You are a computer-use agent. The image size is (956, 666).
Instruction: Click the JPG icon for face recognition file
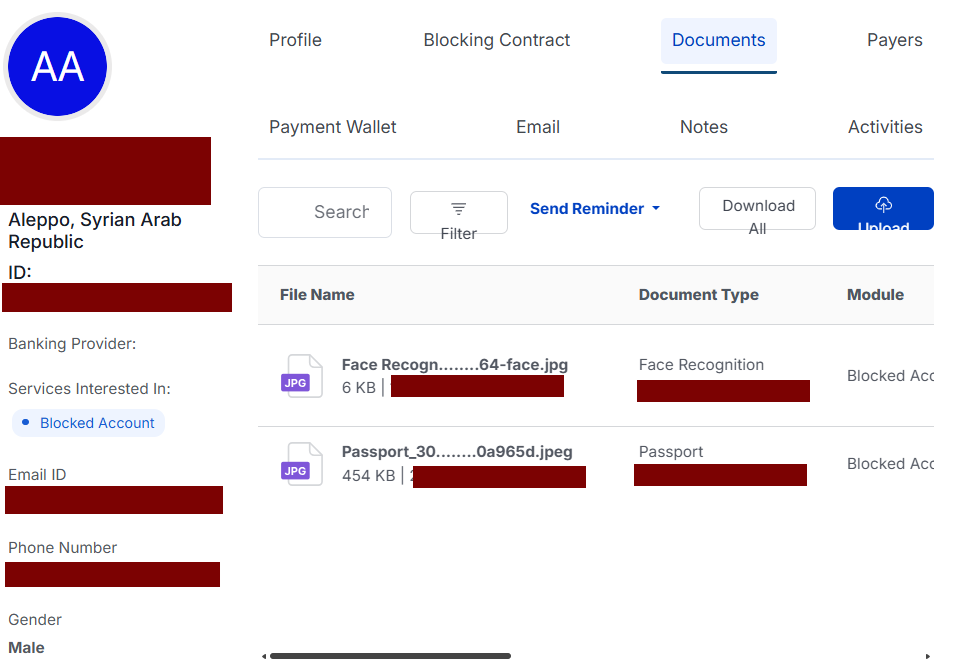point(302,376)
